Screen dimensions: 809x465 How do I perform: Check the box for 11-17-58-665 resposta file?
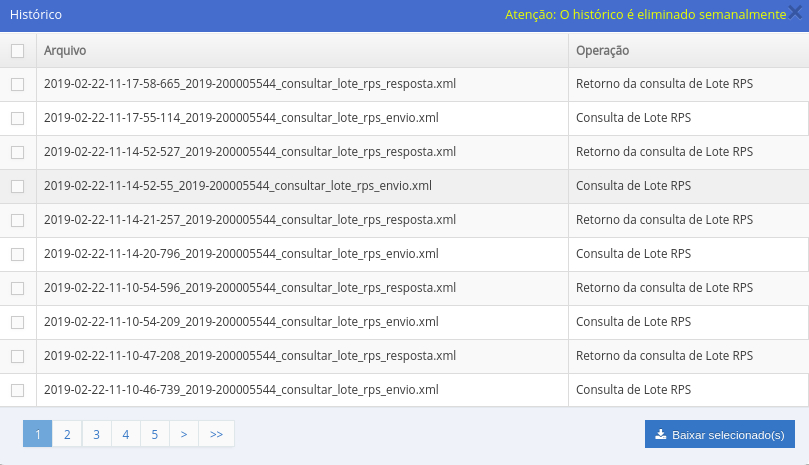[17, 85]
